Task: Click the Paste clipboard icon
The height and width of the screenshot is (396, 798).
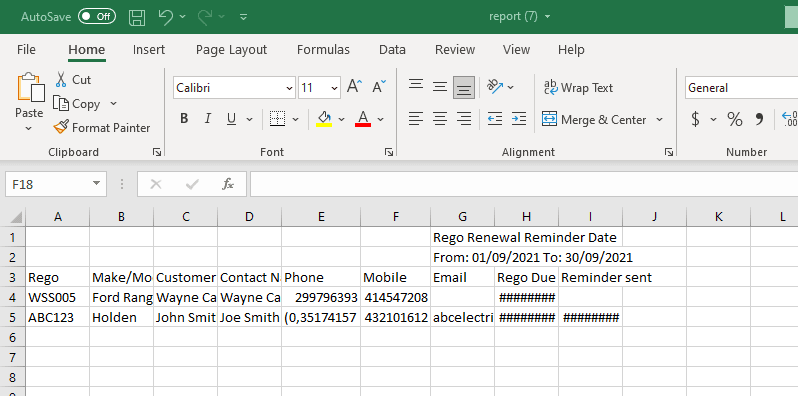Action: point(30,88)
